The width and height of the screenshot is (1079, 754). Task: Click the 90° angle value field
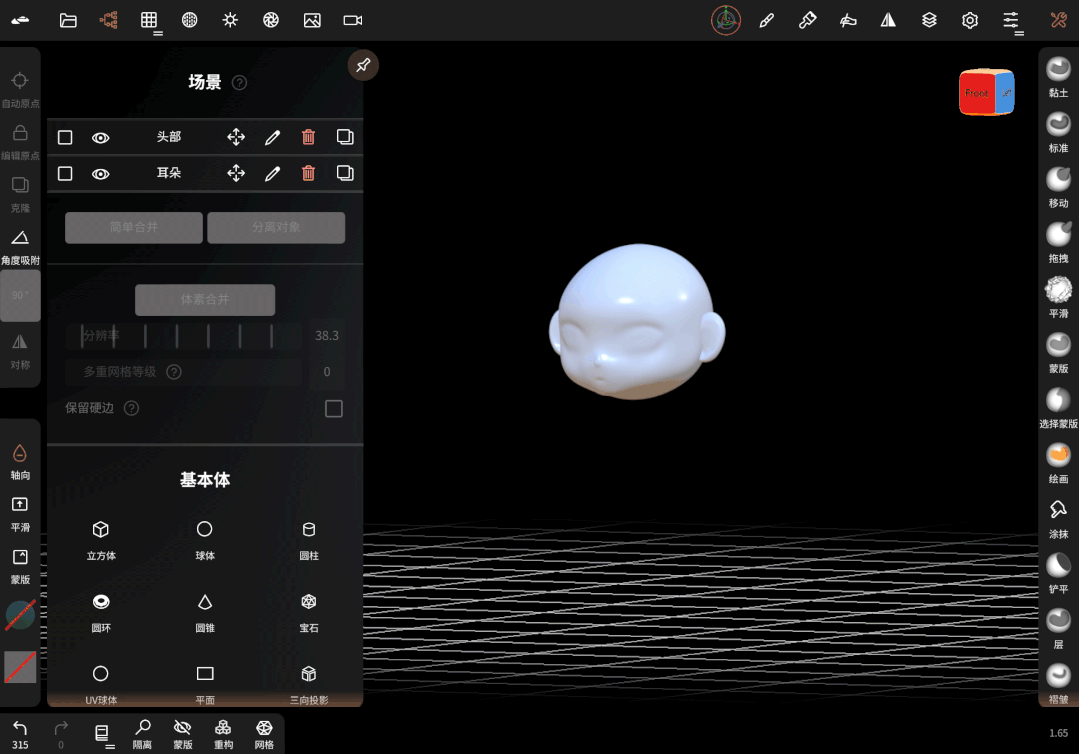20,295
